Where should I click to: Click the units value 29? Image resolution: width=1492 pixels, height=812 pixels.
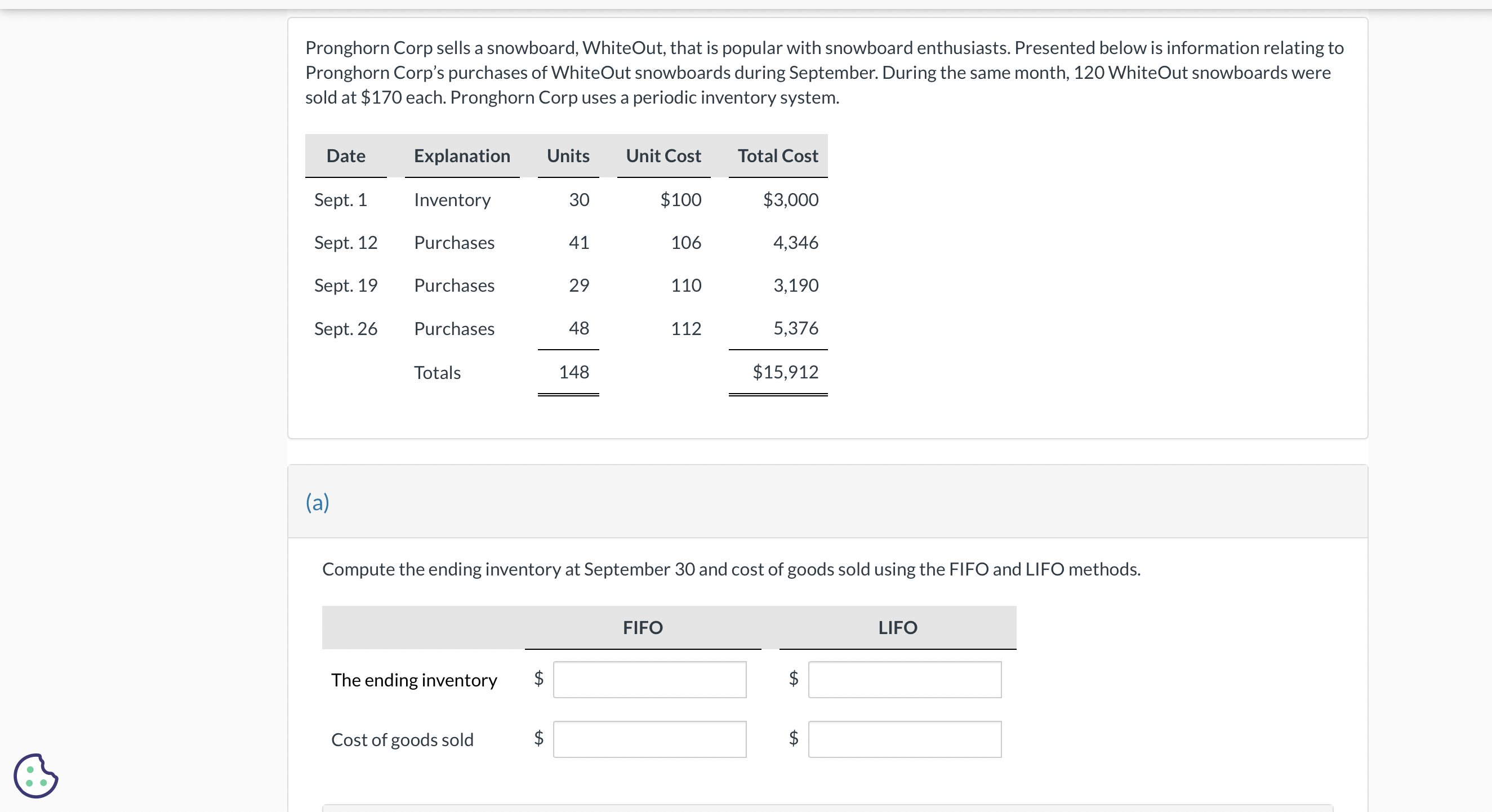pyautogui.click(x=578, y=285)
